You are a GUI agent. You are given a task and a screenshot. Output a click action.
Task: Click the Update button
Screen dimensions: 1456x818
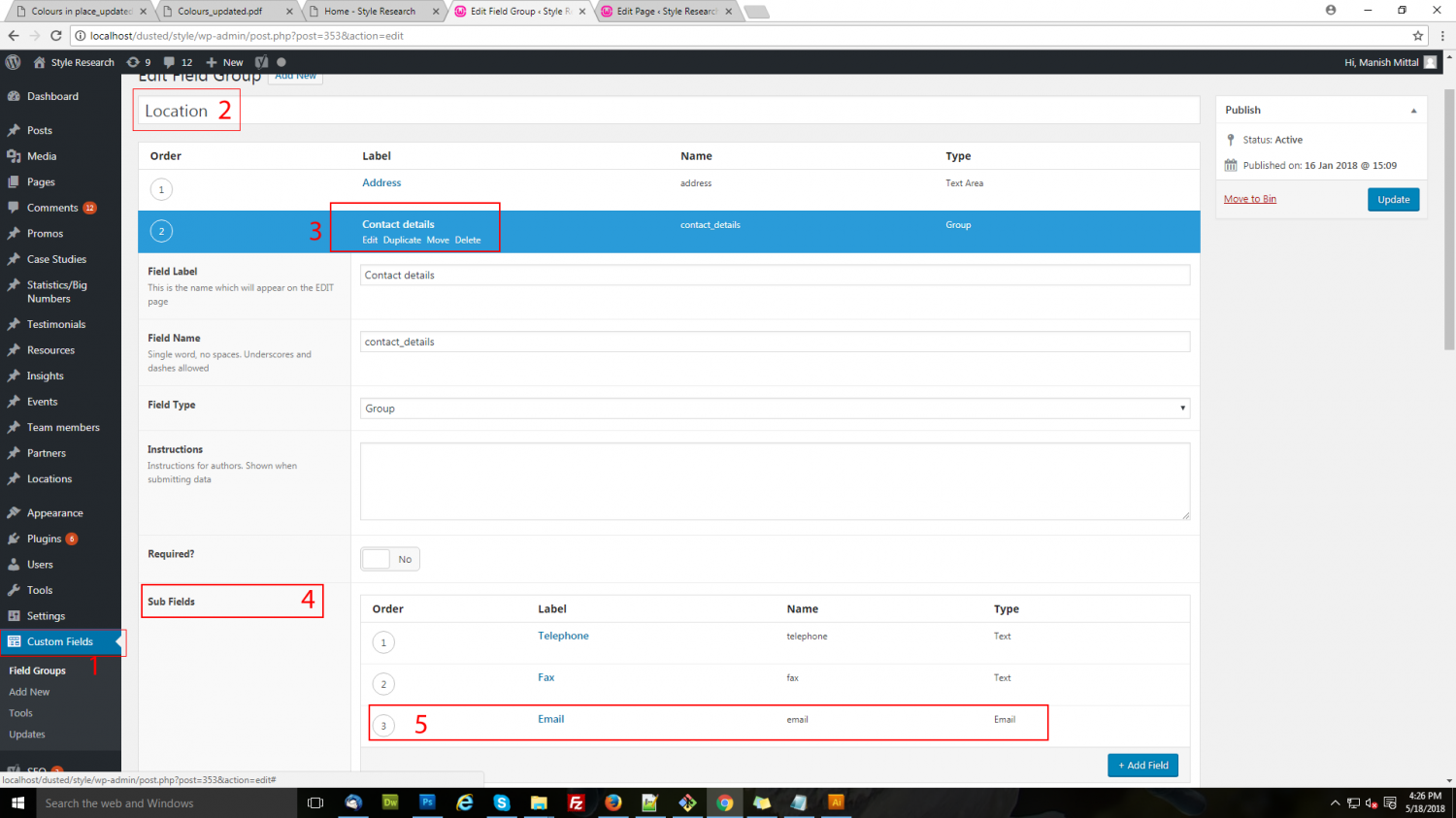[1393, 200]
